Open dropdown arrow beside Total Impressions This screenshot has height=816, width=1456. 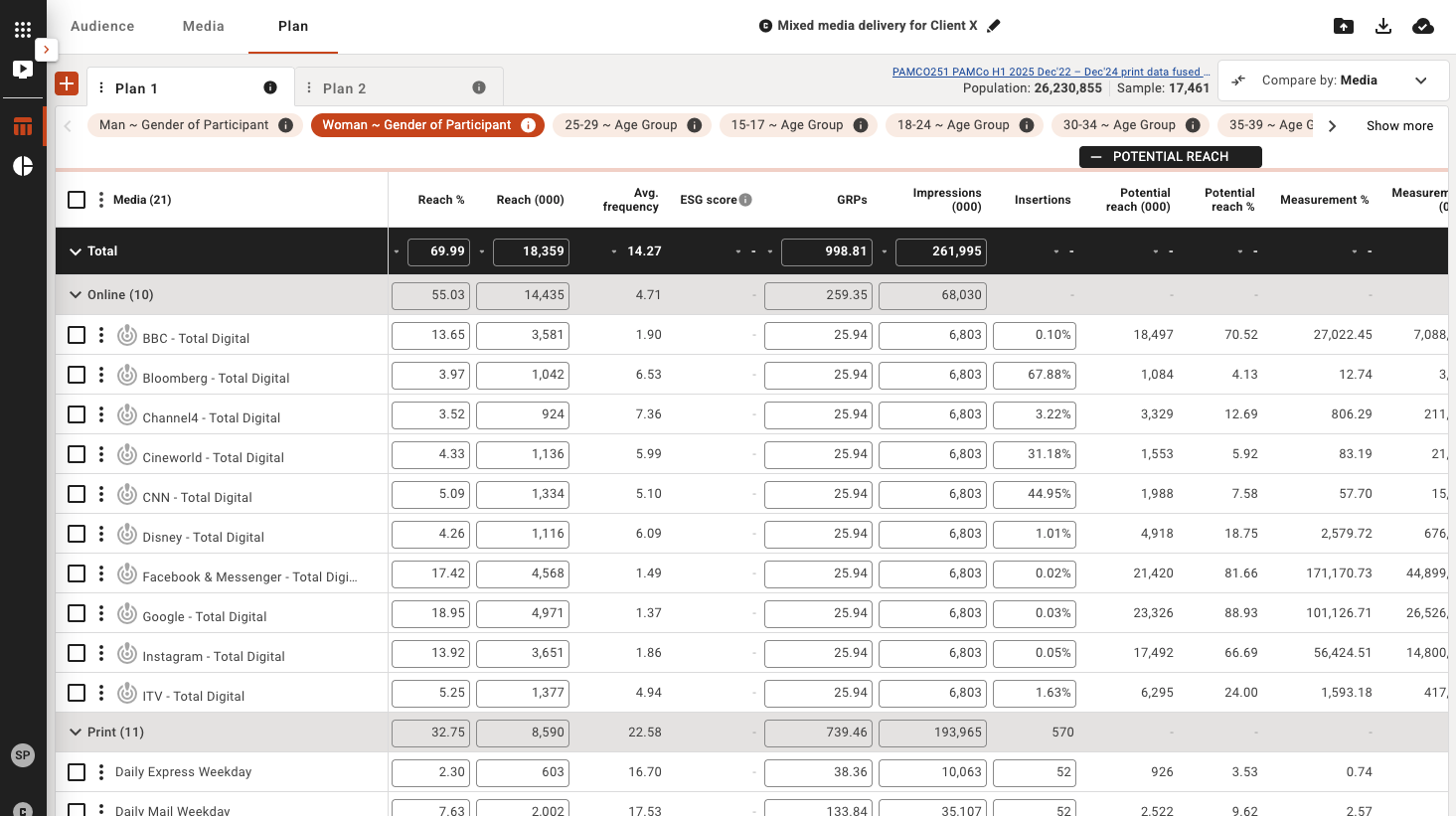(885, 251)
